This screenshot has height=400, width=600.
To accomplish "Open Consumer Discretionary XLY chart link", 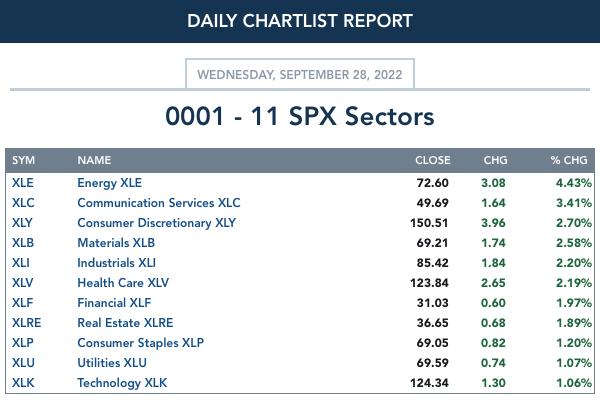I will point(157,223).
